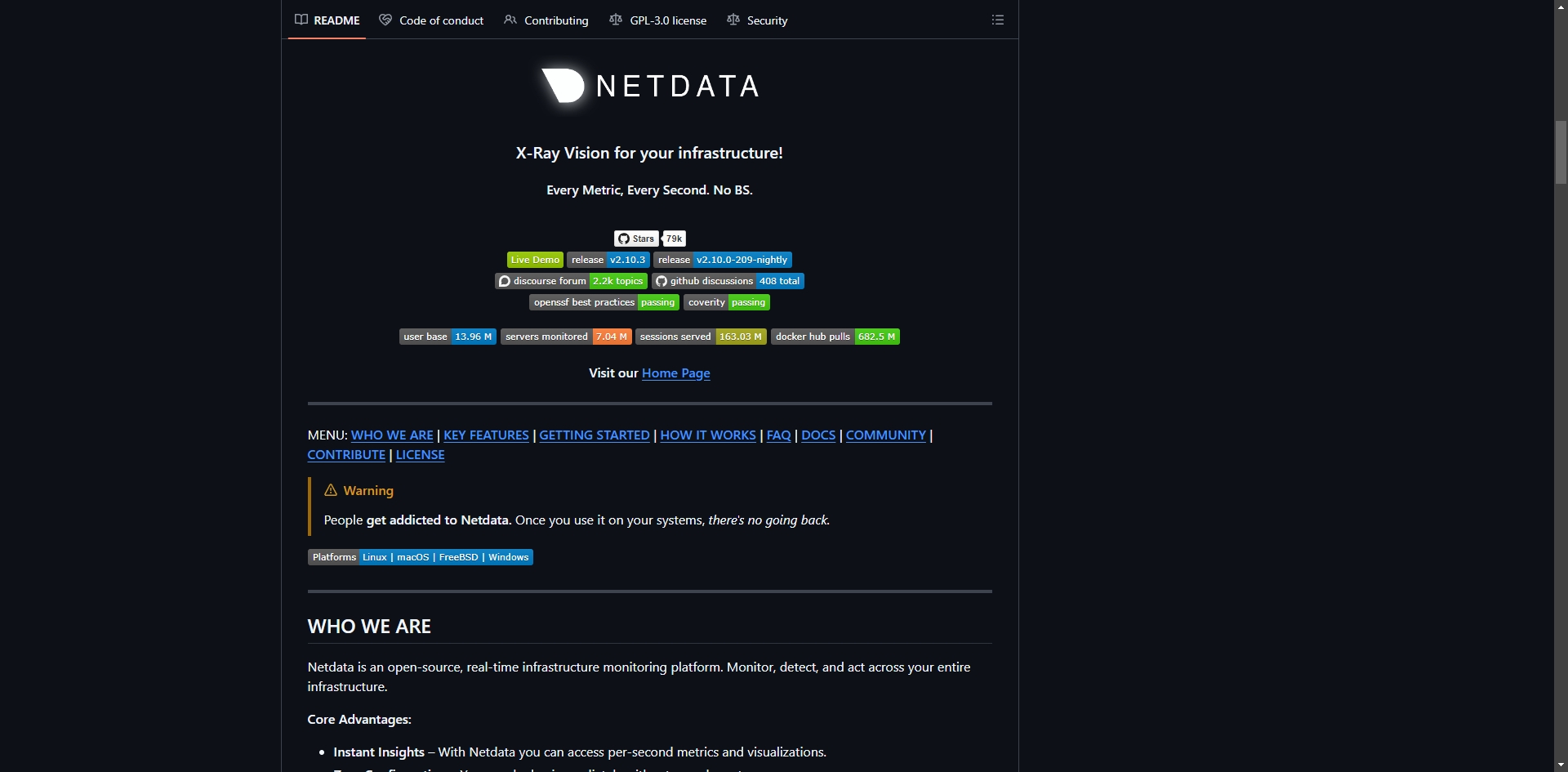Switch to the README tab
The width and height of the screenshot is (1568, 772).
point(327,20)
